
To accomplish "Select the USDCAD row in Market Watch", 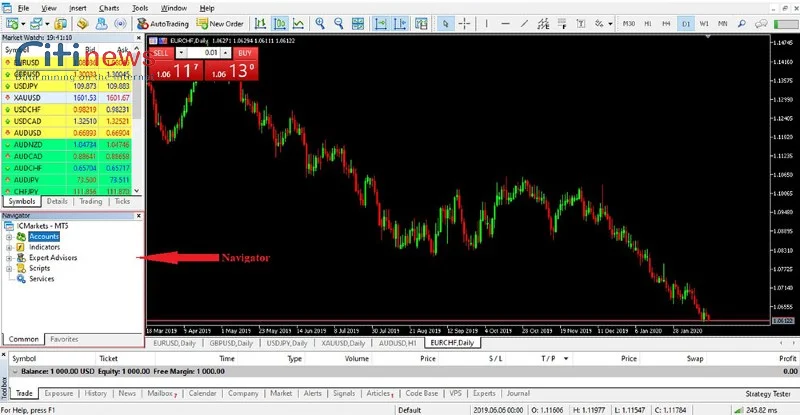I will tap(67, 121).
